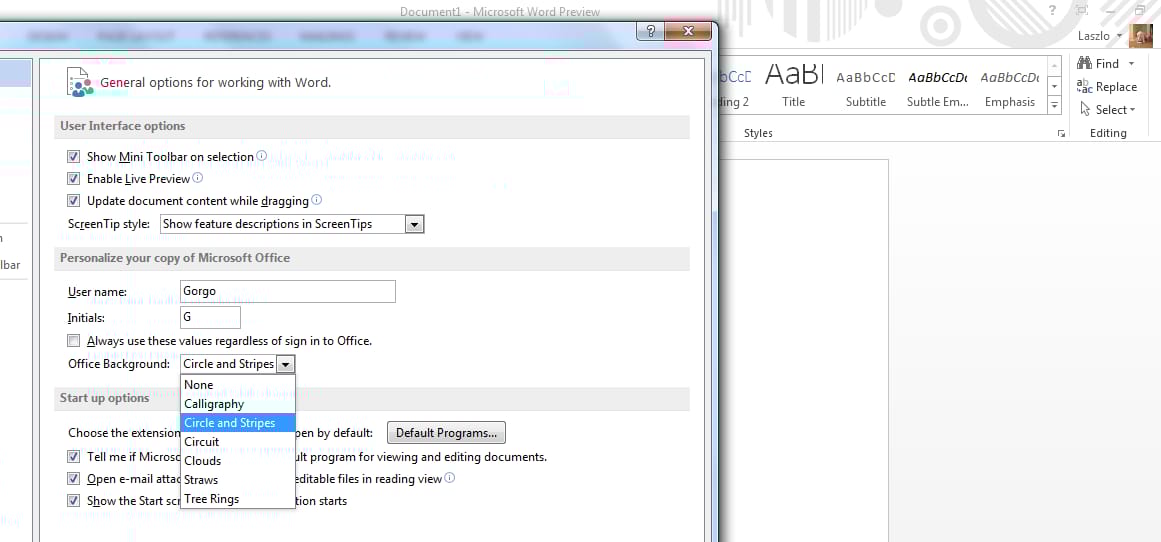The height and width of the screenshot is (542, 1161).
Task: Move styles gallery down one row
Action: pyautogui.click(x=1054, y=87)
